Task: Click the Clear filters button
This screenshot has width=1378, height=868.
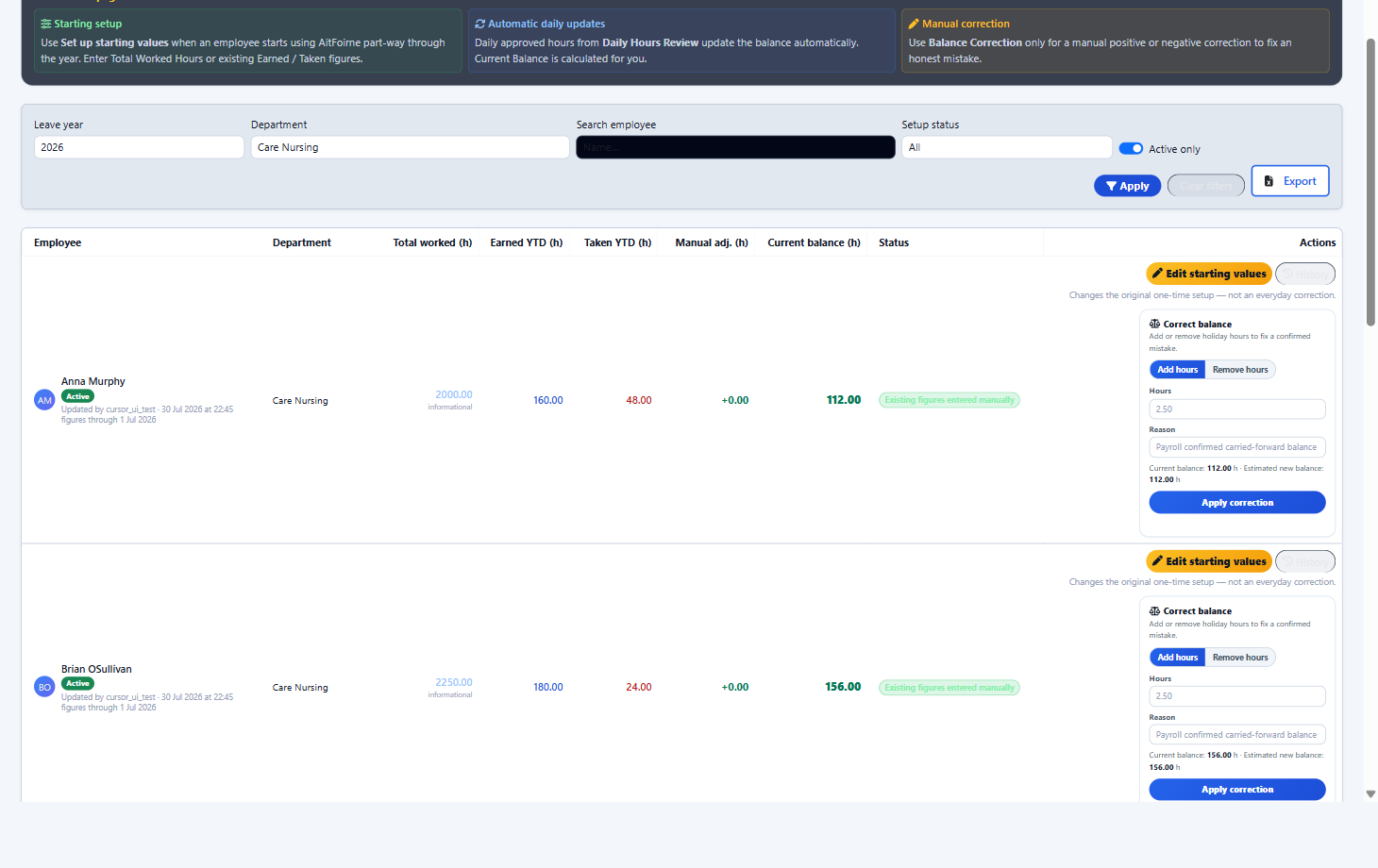Action: [1205, 186]
